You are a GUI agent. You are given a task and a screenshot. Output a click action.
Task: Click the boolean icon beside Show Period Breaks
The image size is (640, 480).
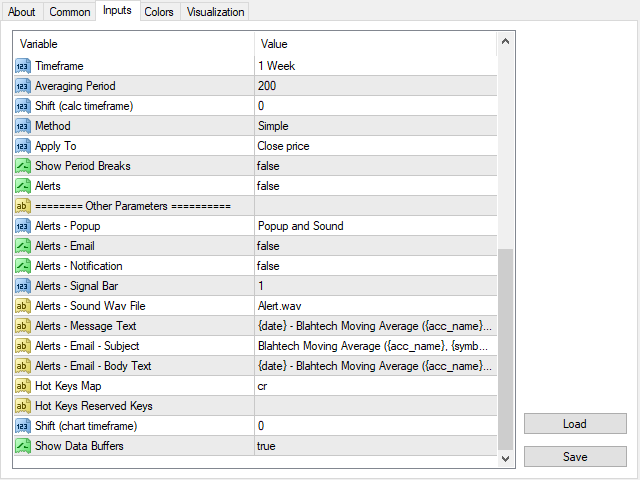pos(23,166)
